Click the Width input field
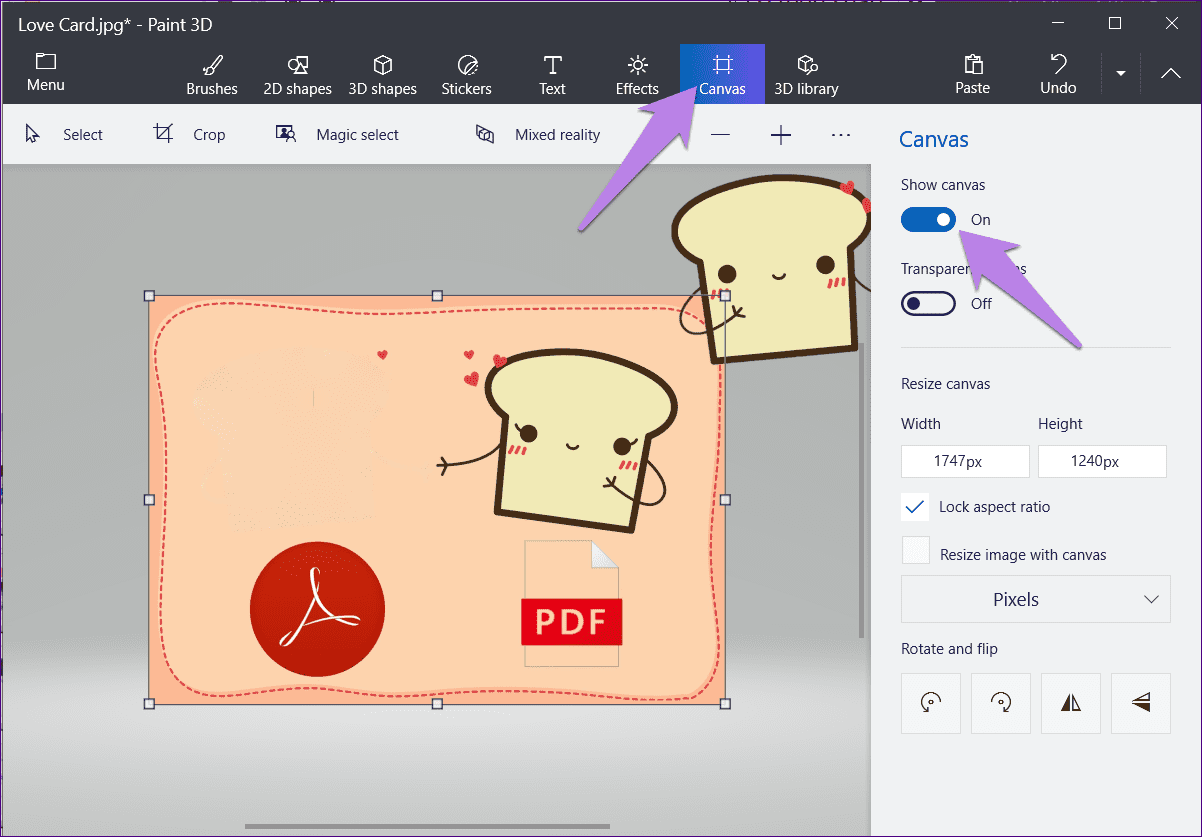Image resolution: width=1202 pixels, height=837 pixels. point(965,461)
